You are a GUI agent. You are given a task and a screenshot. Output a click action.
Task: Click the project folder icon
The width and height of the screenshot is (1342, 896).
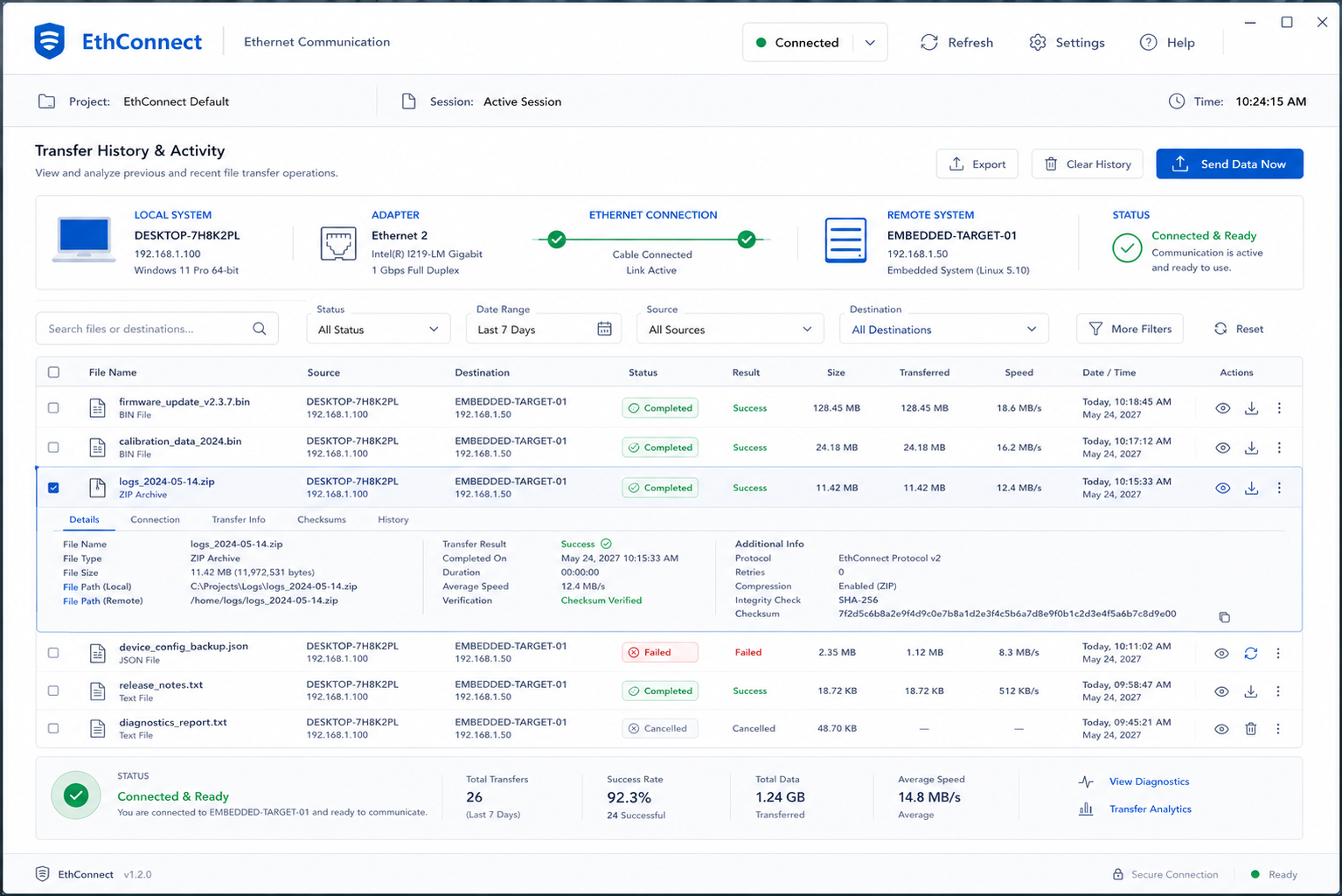point(46,101)
